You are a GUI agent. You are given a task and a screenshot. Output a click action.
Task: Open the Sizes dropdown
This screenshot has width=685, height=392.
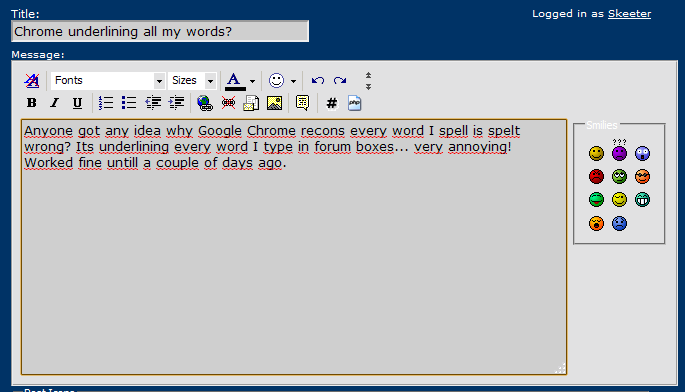tap(192, 81)
